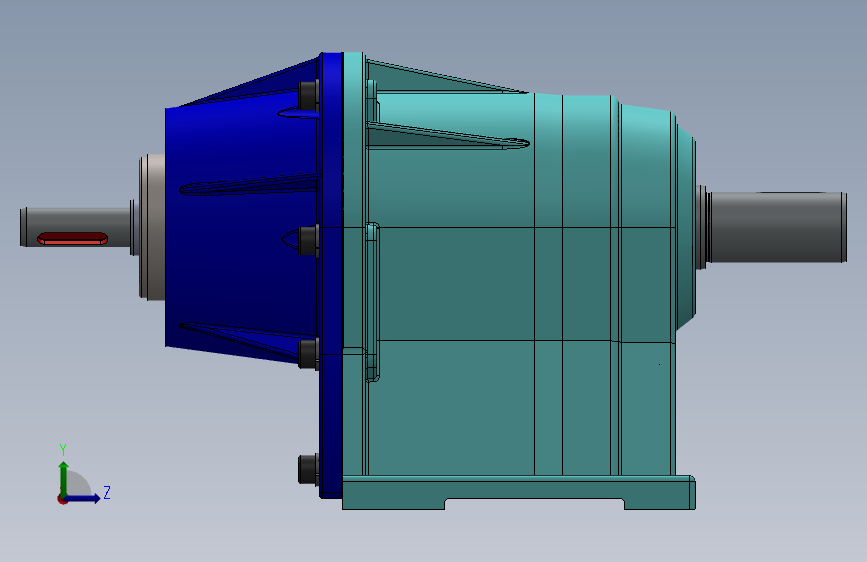Select the long diagonal rib on teal housing
Screen dimensions: 867x562
[448, 136]
